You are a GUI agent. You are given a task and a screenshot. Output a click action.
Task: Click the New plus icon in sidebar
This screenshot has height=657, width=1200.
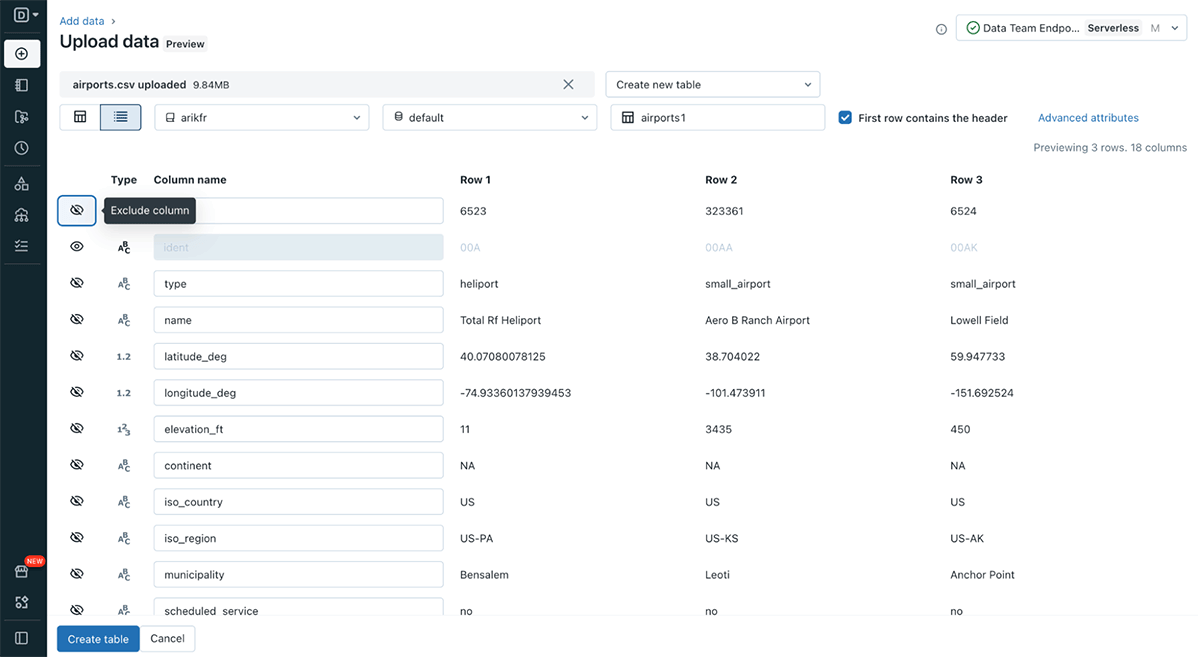[22, 53]
